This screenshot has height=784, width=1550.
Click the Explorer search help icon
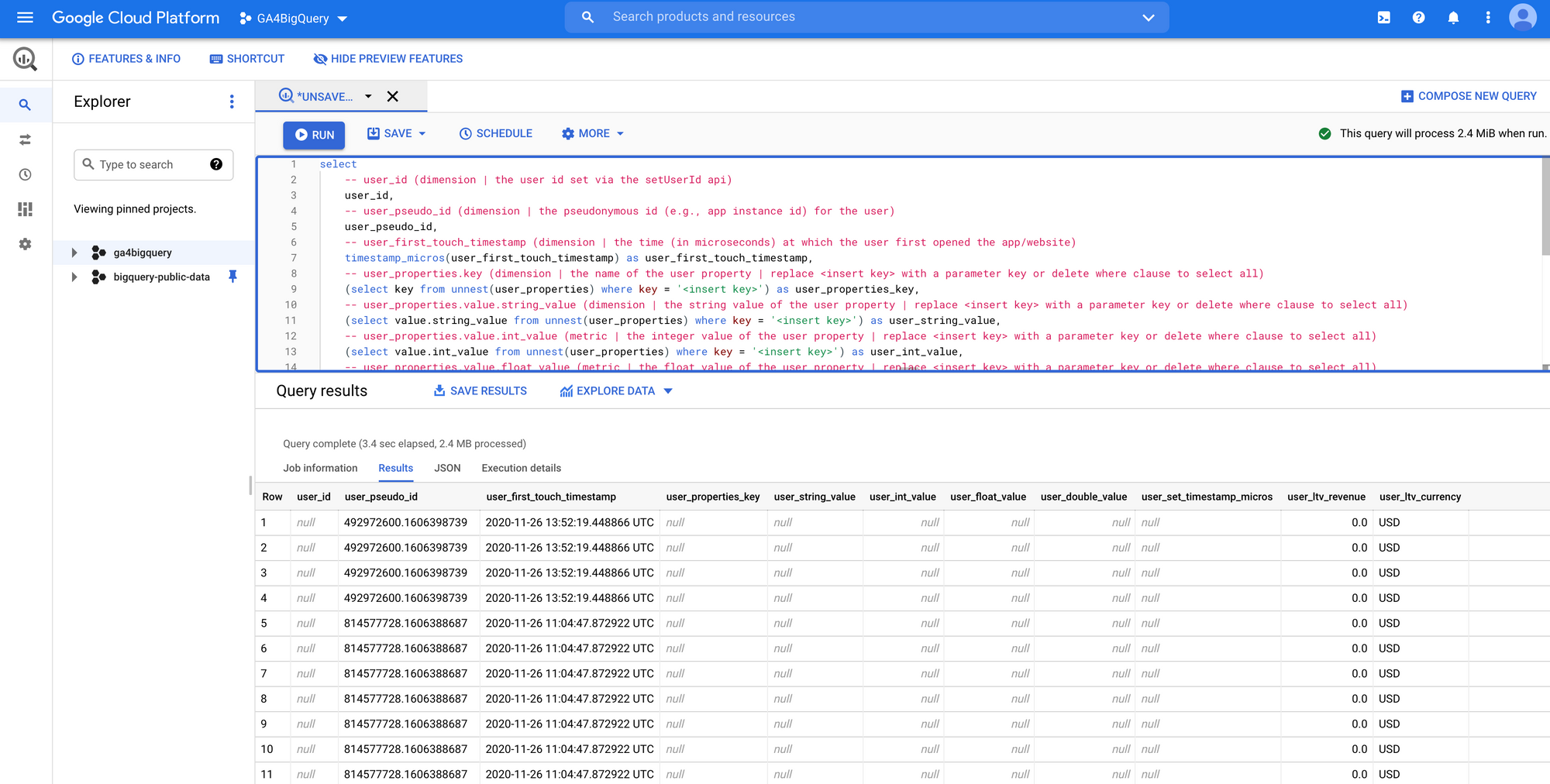point(216,164)
